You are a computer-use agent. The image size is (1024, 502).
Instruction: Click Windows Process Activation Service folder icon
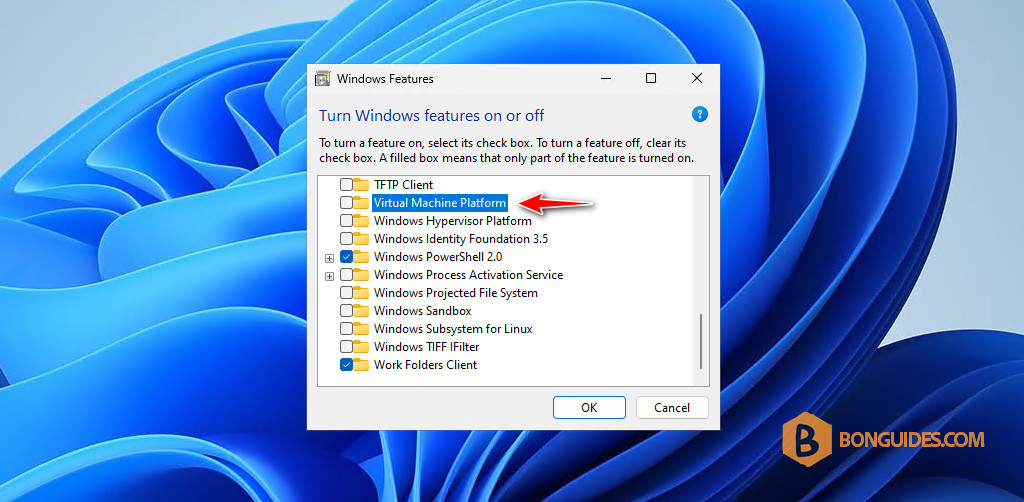tap(361, 275)
